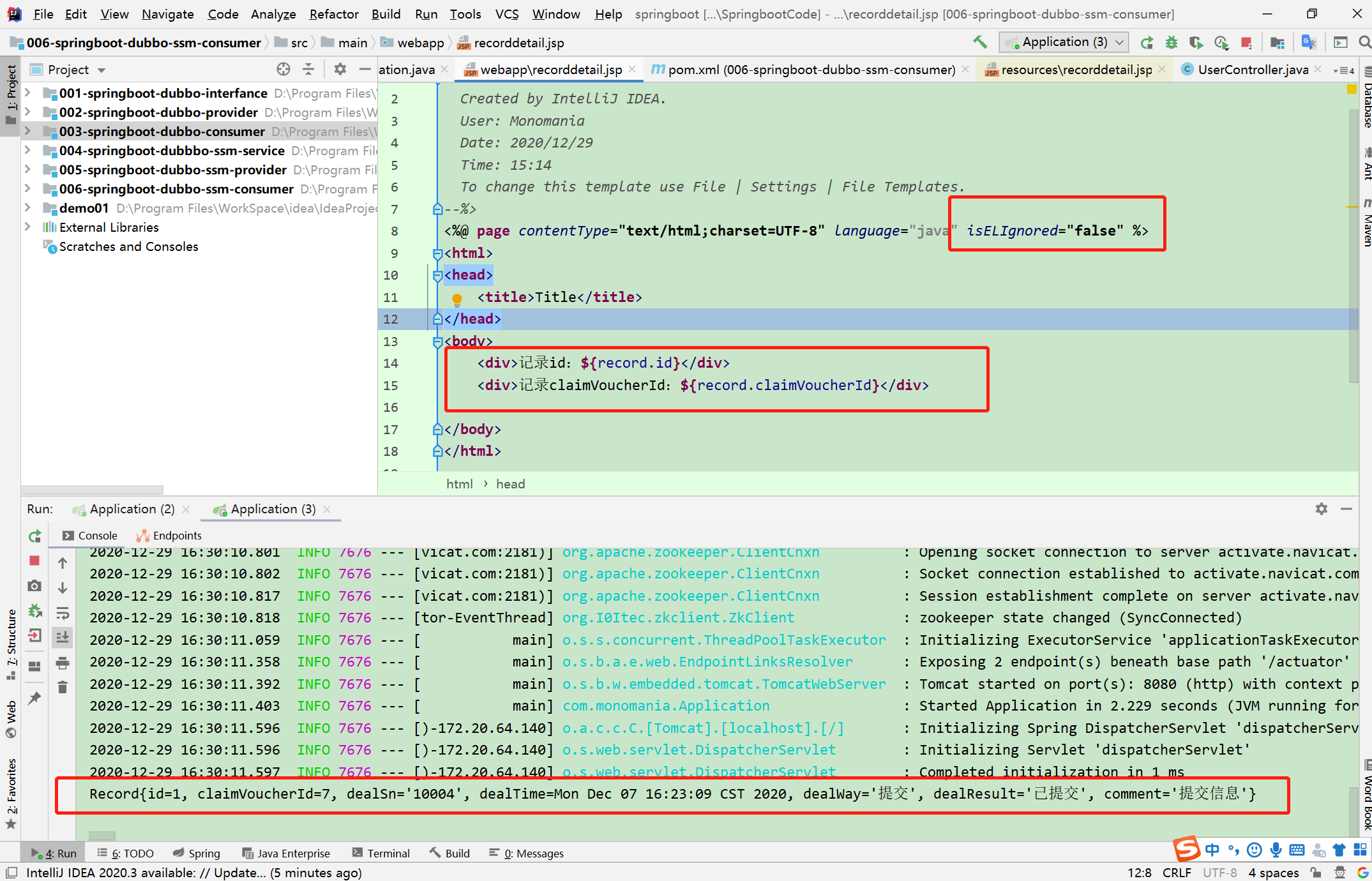Image resolution: width=1372 pixels, height=881 pixels.
Task: Show hidden editor tabs list
Action: pos(1344,70)
